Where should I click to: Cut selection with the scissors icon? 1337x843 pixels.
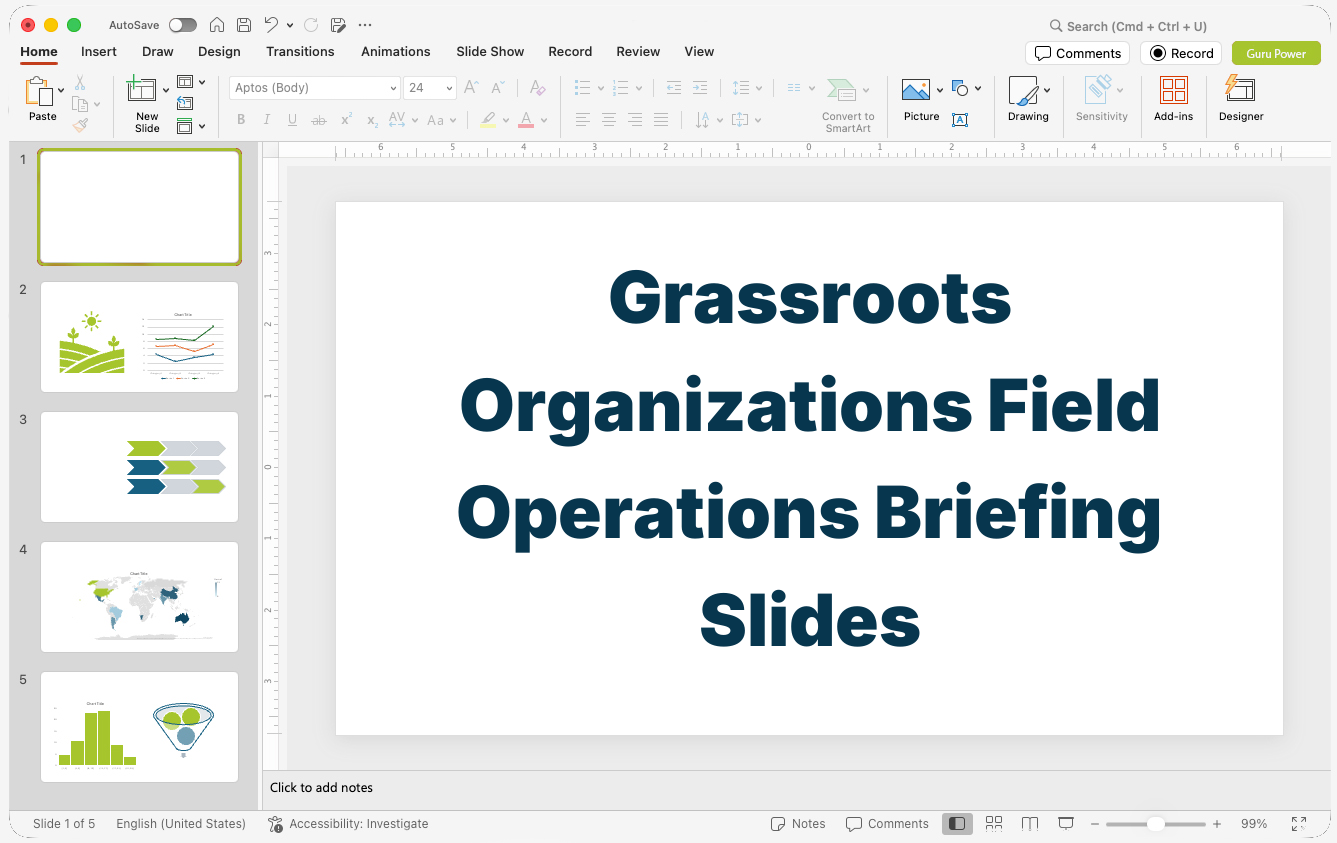(x=80, y=83)
